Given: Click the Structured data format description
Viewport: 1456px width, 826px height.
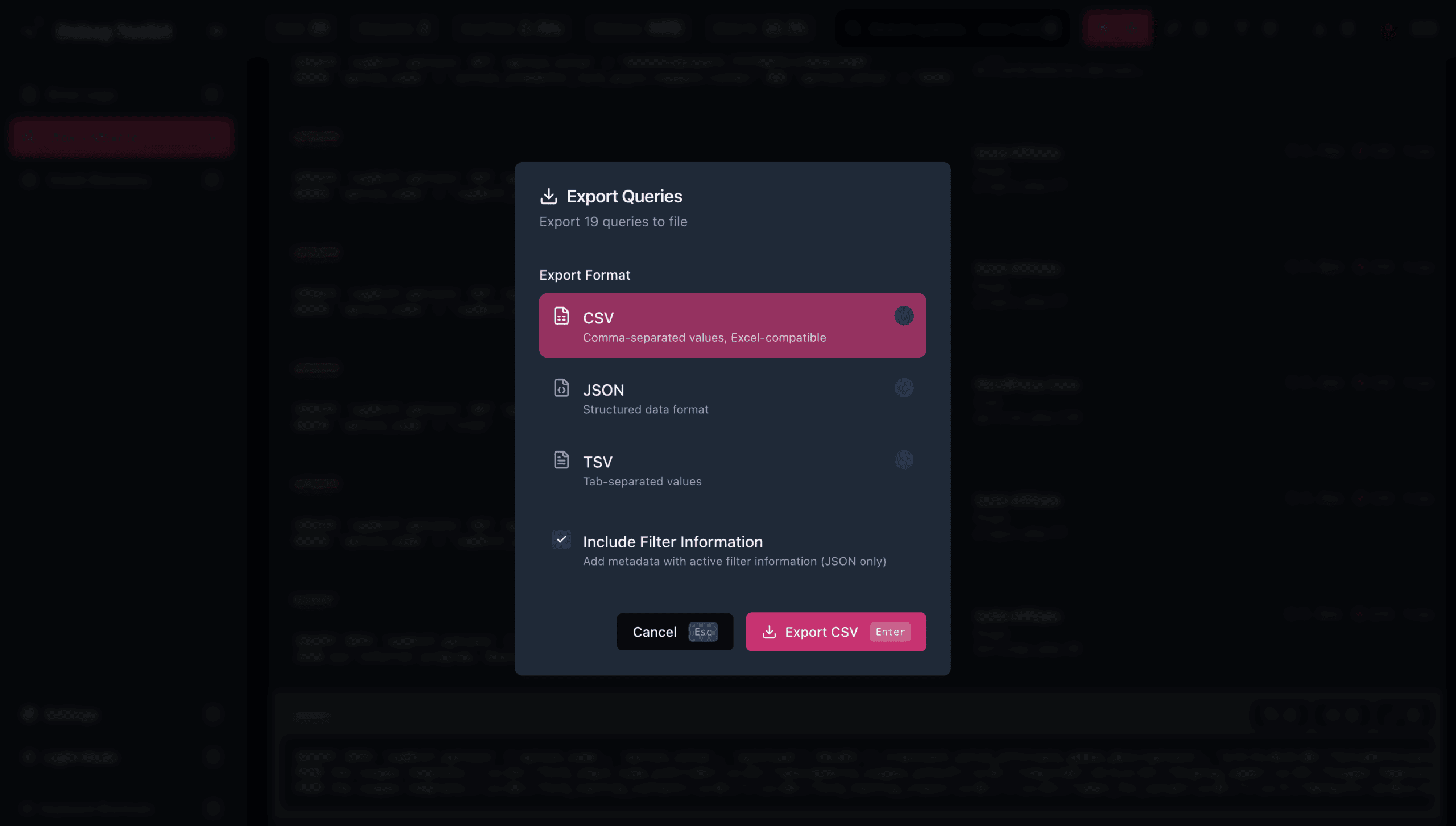Looking at the screenshot, I should coord(646,410).
